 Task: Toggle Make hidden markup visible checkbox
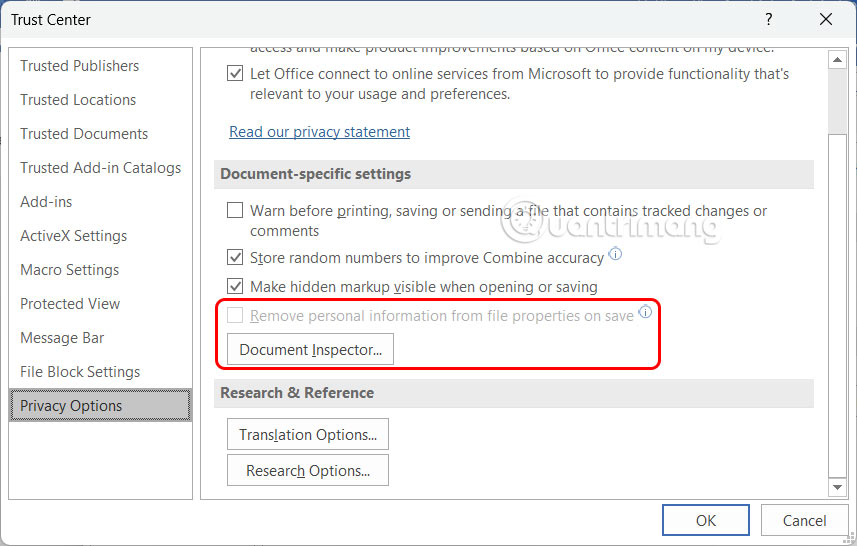coord(235,287)
